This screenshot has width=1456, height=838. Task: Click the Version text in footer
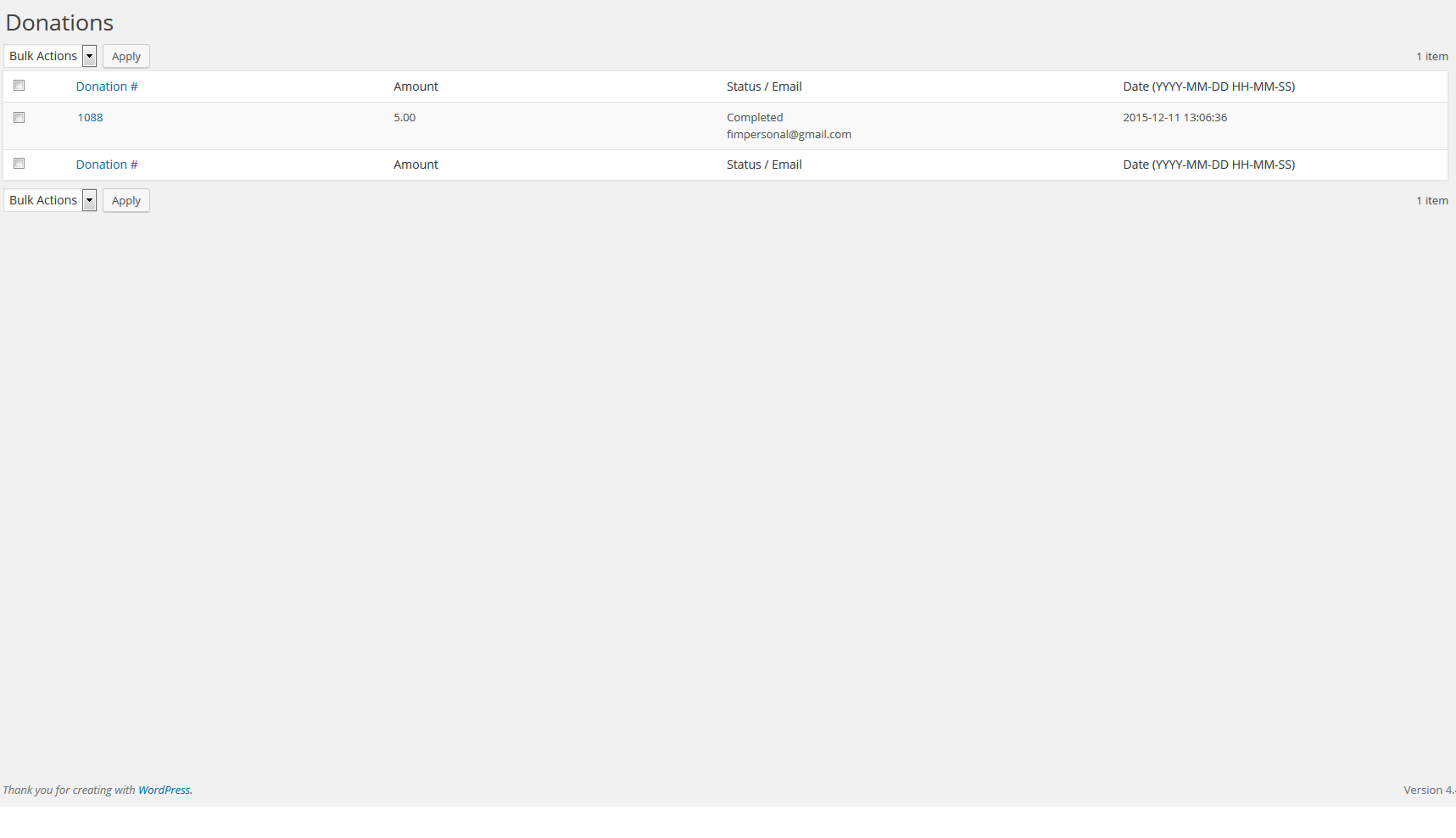[1430, 790]
